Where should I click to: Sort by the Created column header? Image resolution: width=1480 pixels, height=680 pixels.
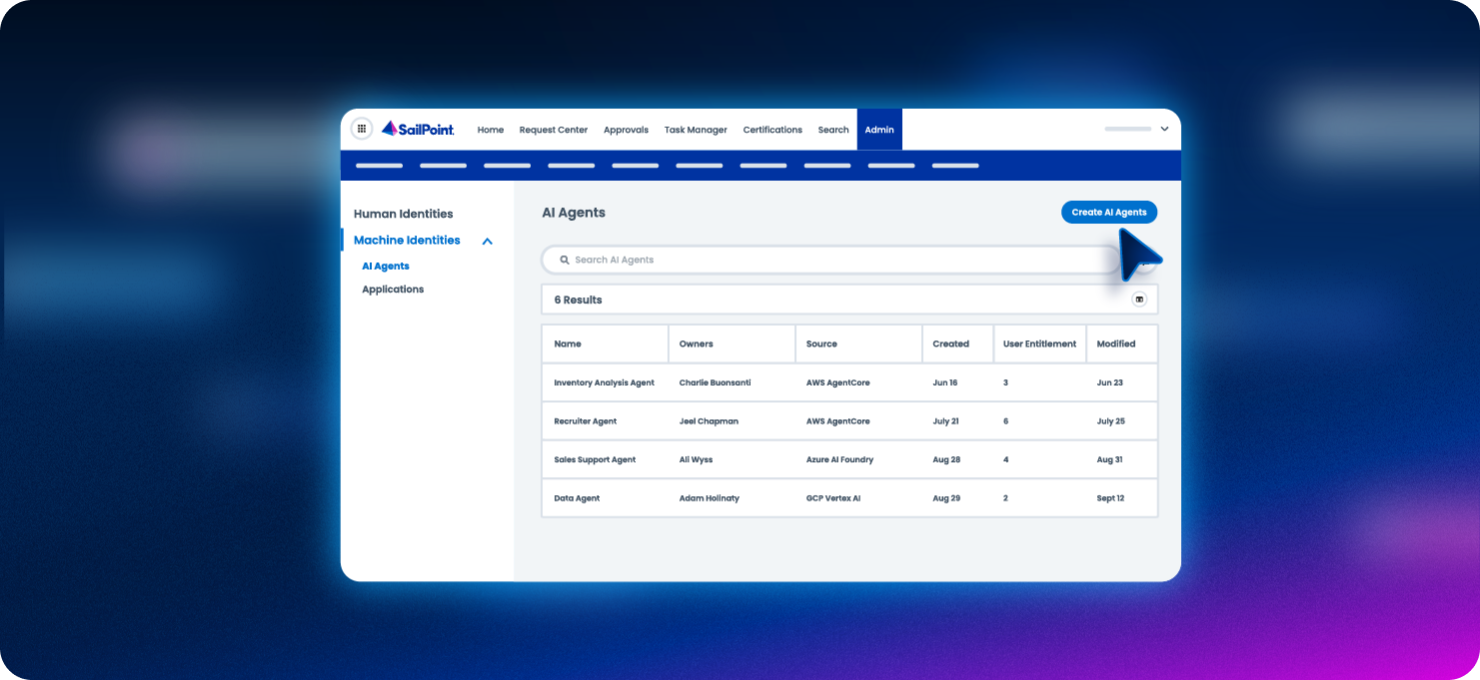[951, 344]
